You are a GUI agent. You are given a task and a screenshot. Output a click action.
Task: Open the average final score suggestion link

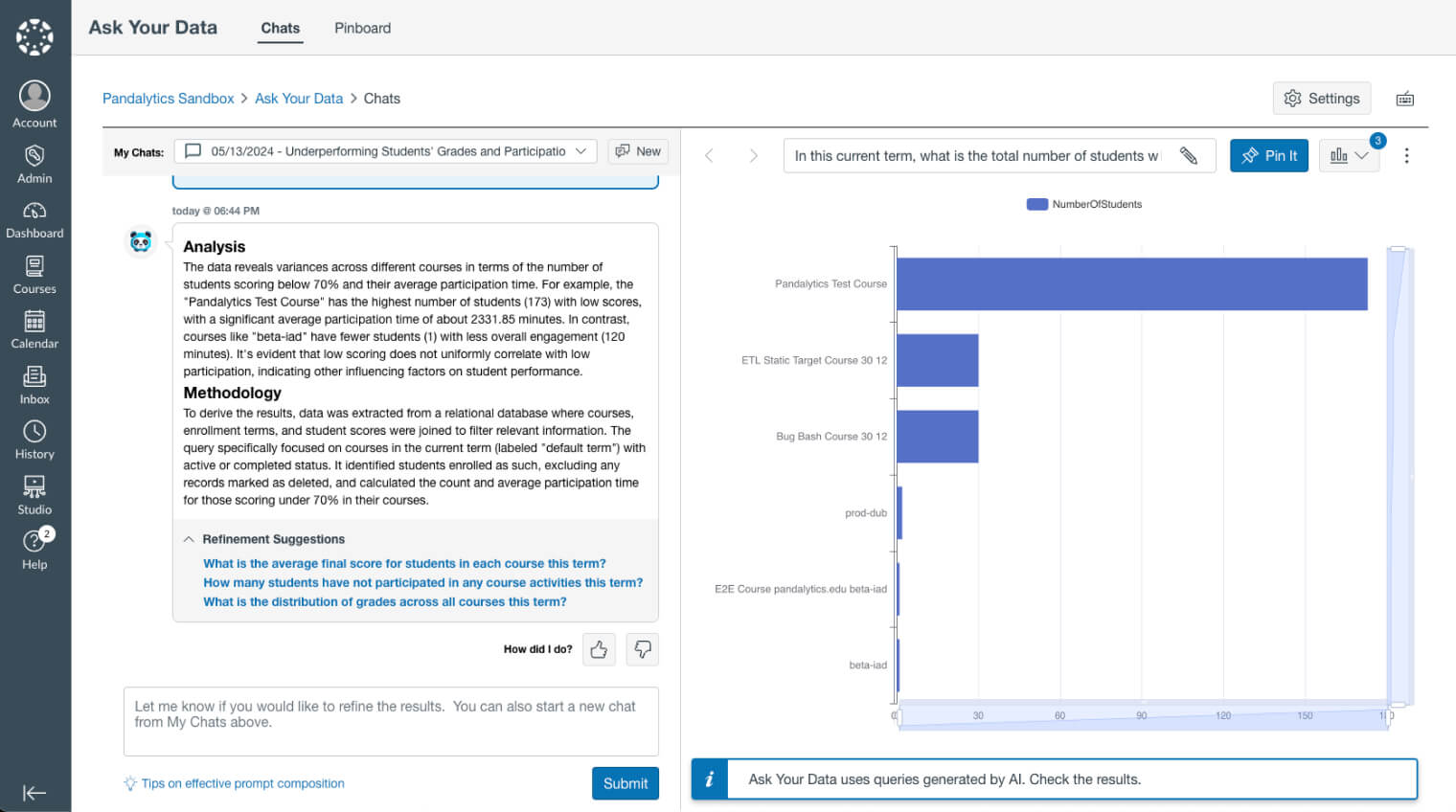(404, 564)
